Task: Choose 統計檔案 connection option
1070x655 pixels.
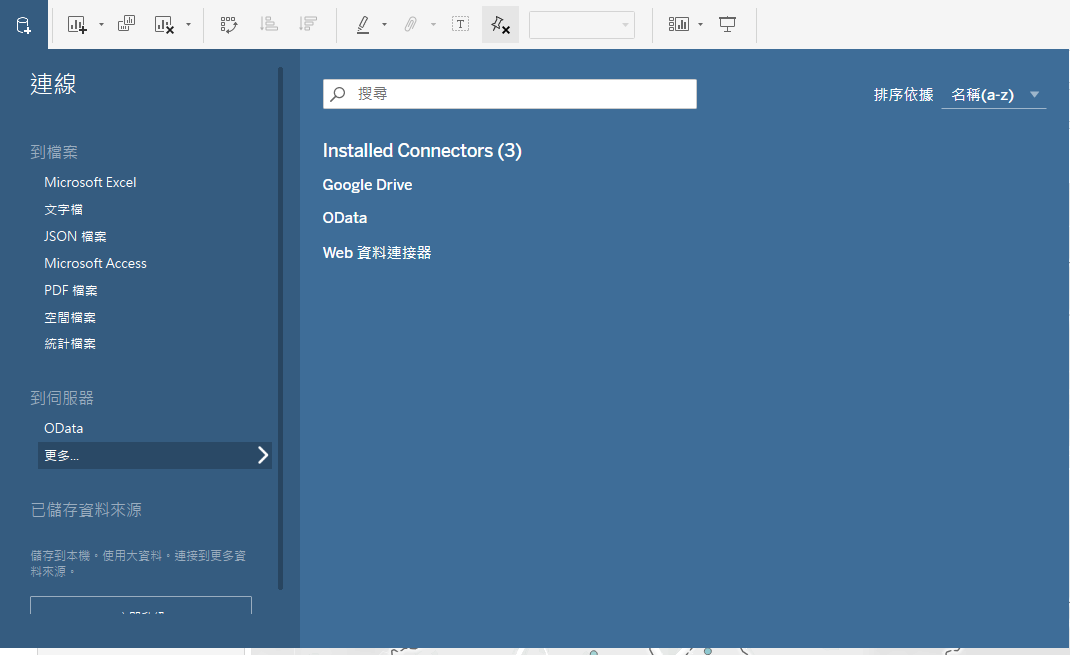Action: pos(70,344)
